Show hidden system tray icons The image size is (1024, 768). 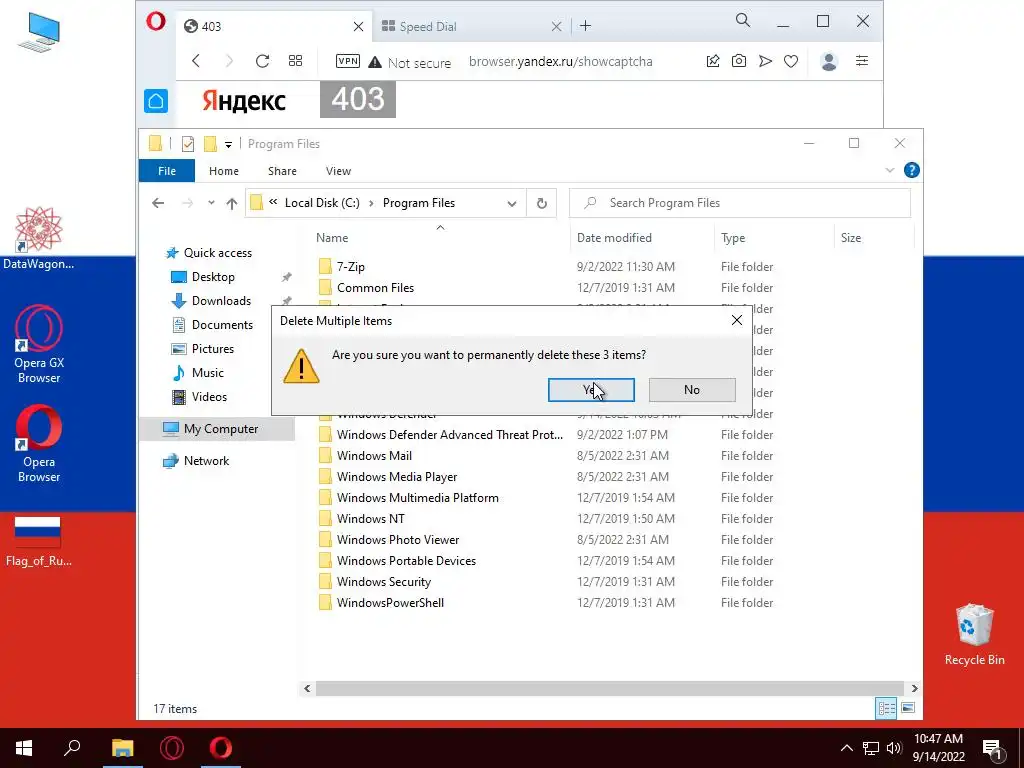(x=846, y=748)
